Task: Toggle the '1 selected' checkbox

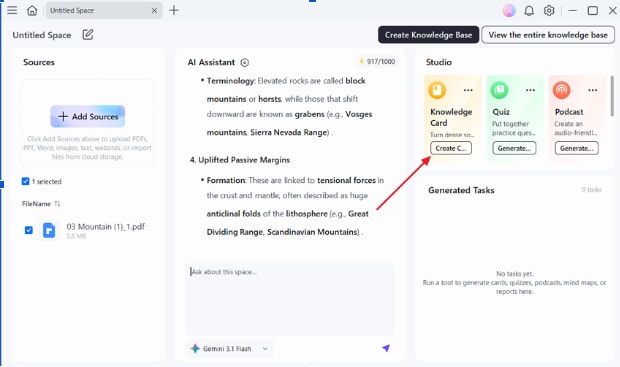Action: pos(25,182)
